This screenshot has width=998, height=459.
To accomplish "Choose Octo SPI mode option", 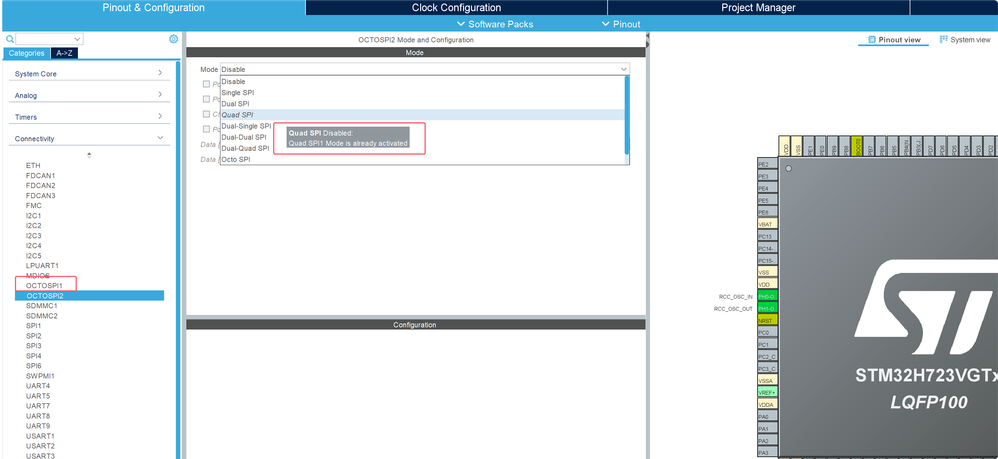I will click(x=423, y=159).
